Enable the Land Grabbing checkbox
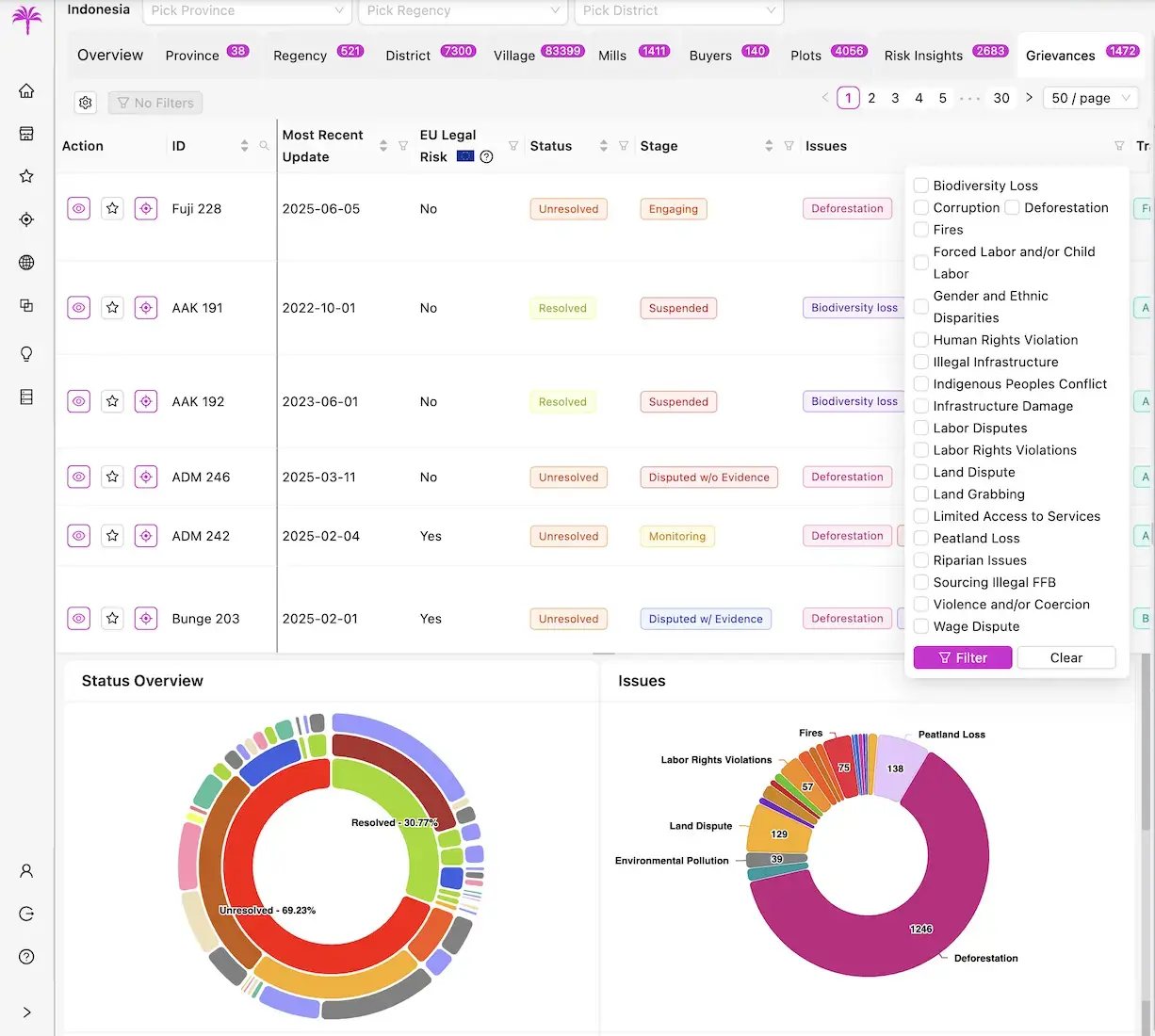The image size is (1155, 1036). pyautogui.click(x=919, y=494)
